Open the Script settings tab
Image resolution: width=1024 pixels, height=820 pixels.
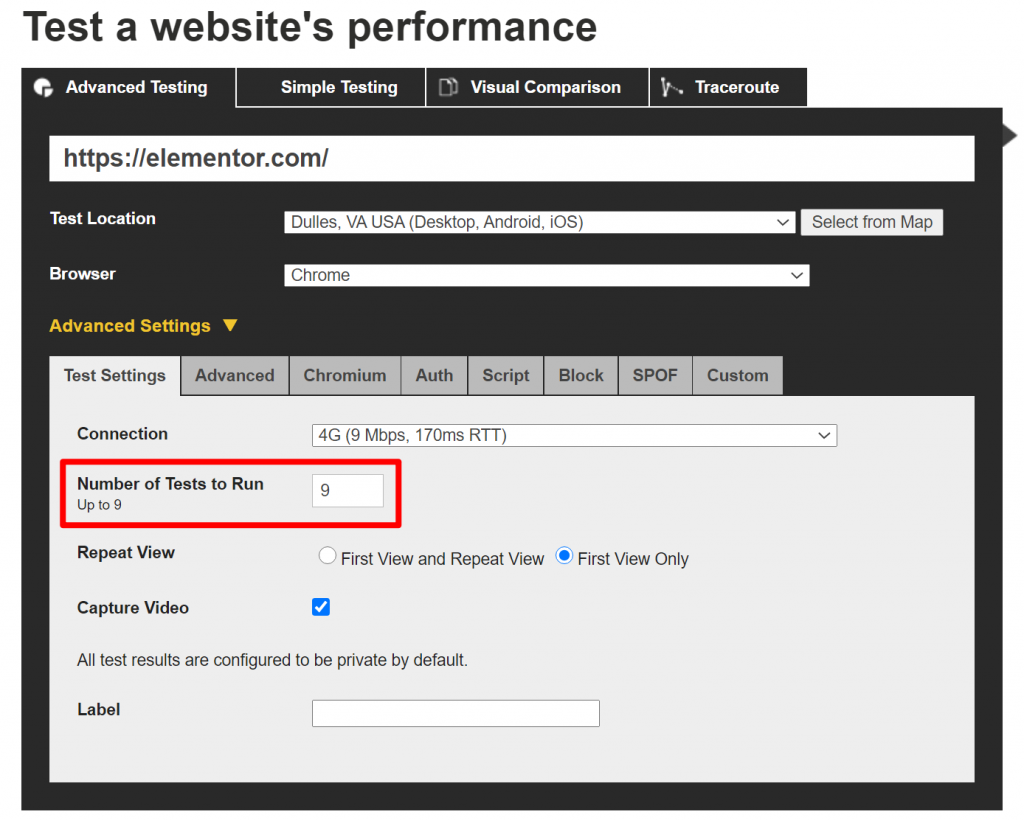click(x=505, y=376)
